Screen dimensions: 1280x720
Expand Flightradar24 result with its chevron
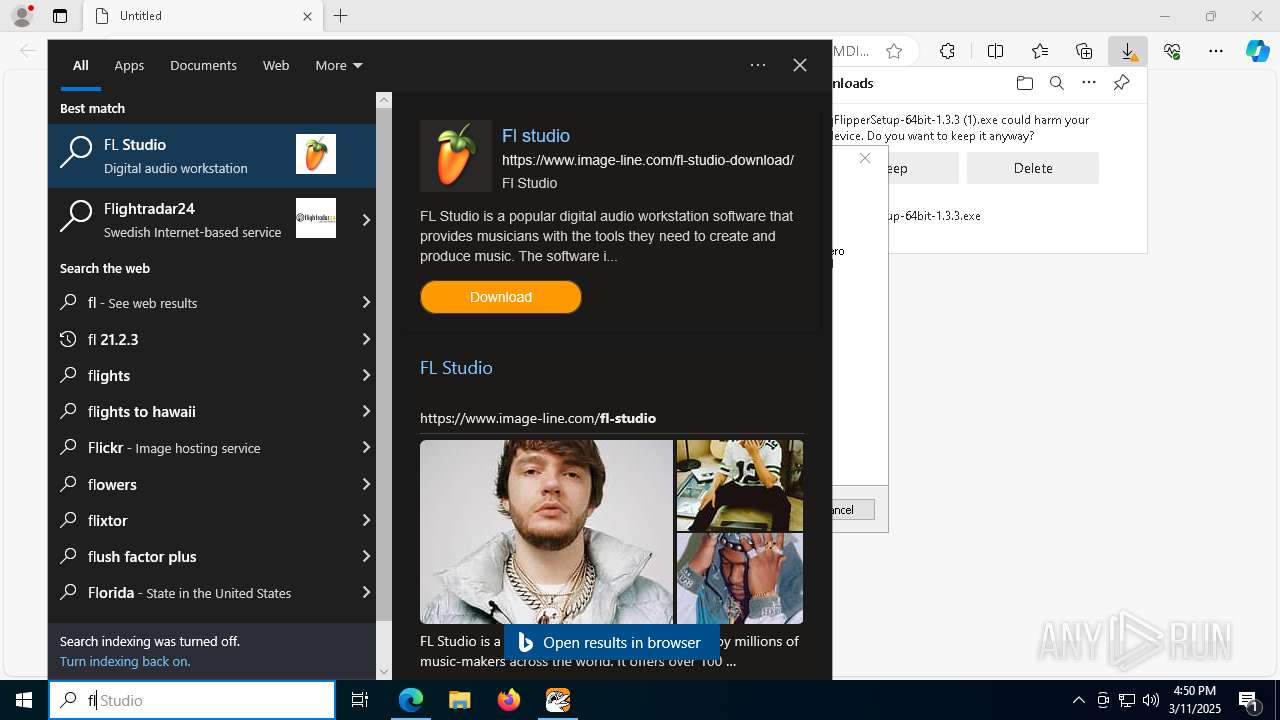[366, 220]
